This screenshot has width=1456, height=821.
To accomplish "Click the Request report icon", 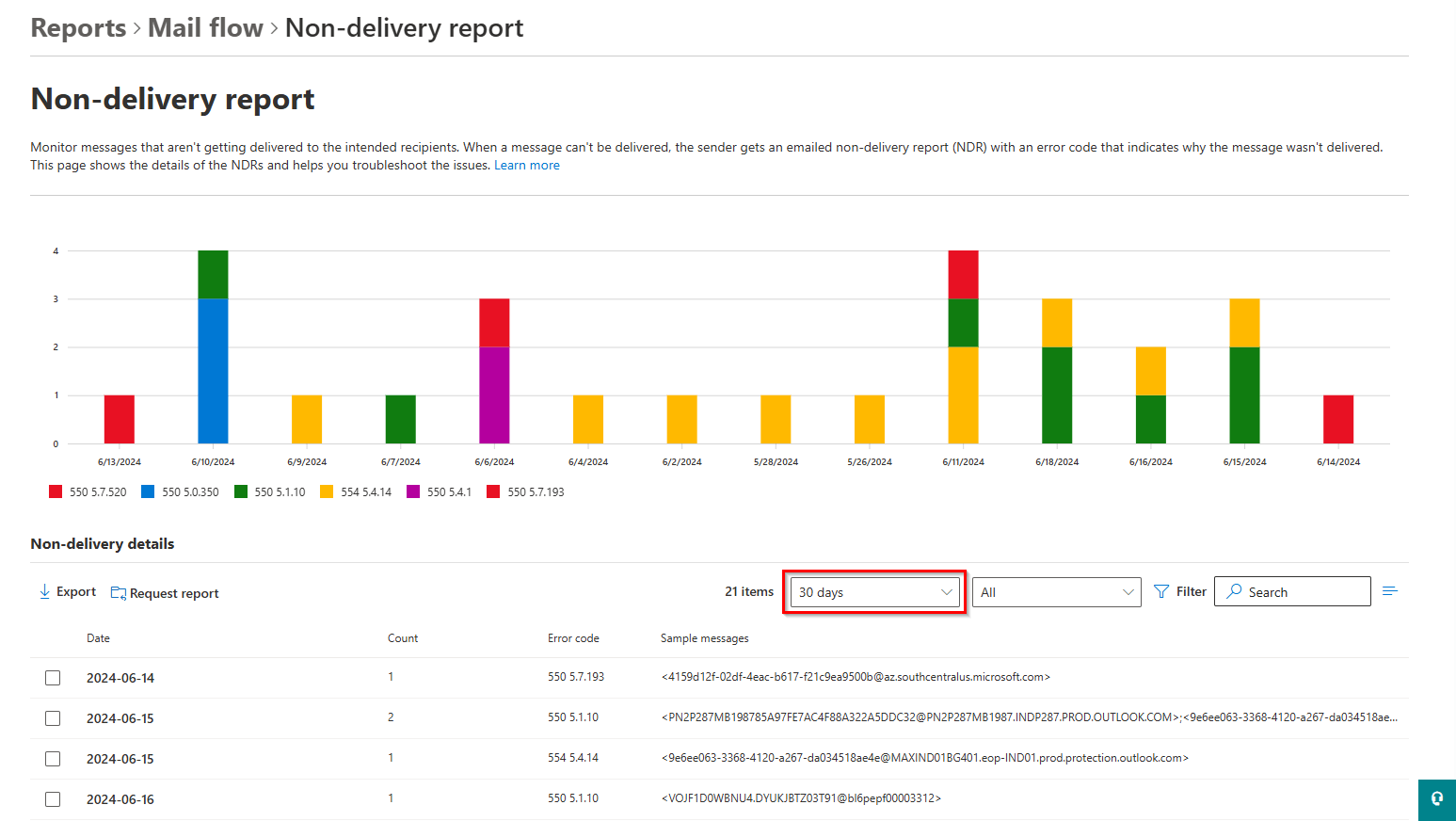I will [x=119, y=592].
